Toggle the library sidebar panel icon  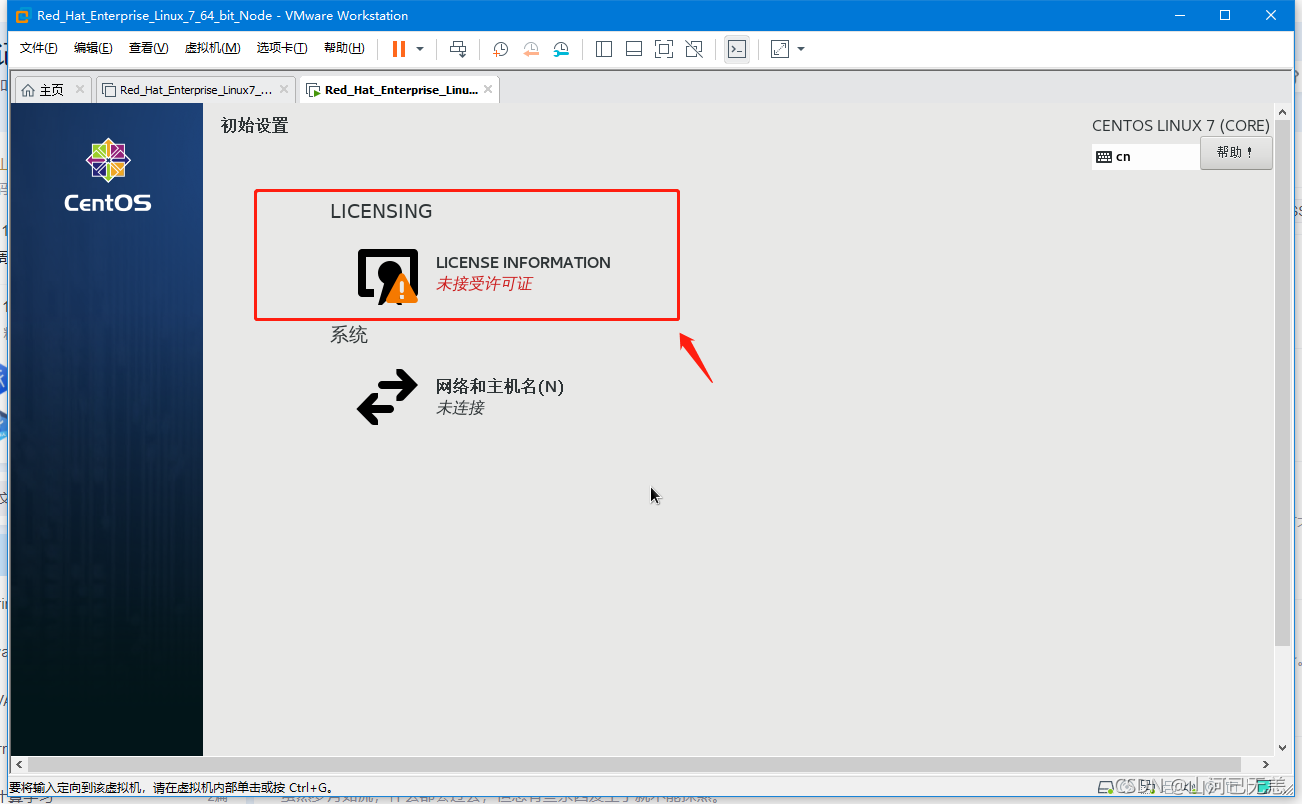604,48
